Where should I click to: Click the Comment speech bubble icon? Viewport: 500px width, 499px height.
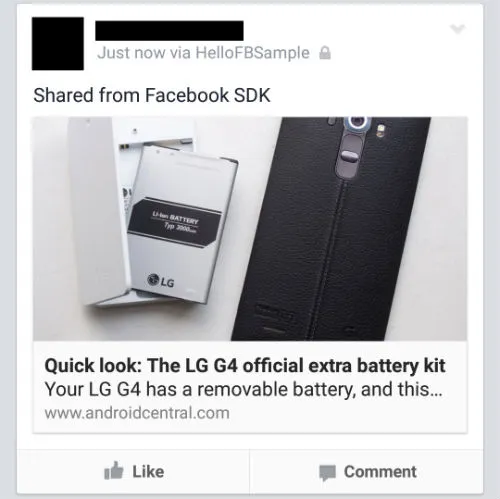pyautogui.click(x=327, y=473)
